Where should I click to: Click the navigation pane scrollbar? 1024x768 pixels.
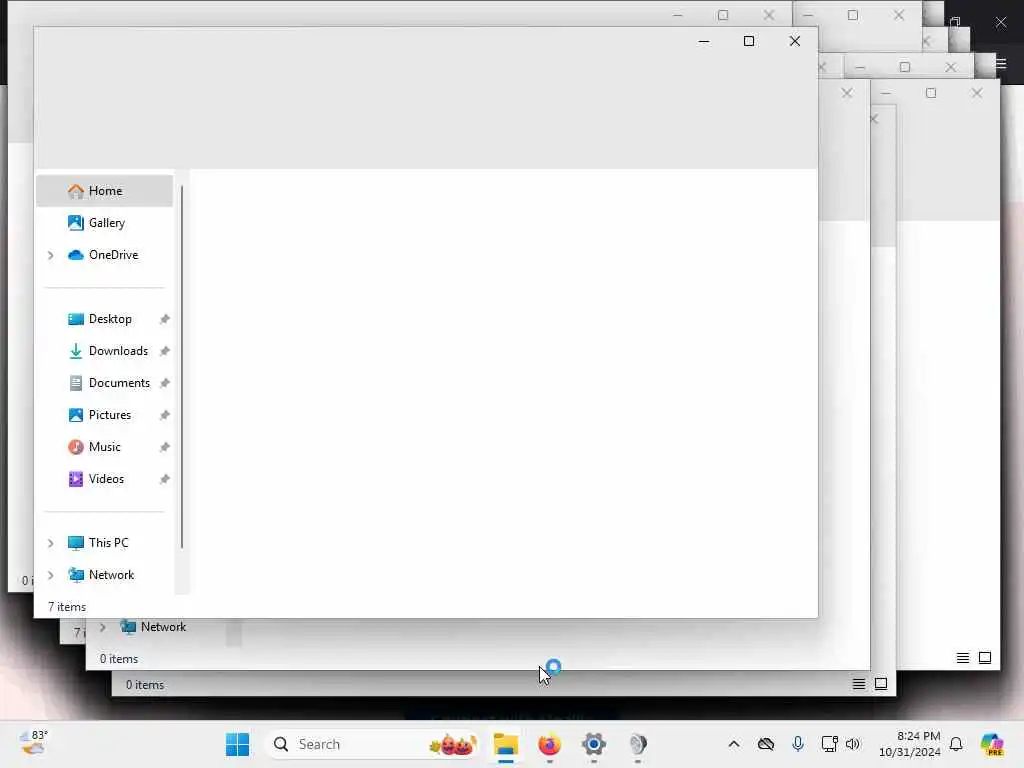(182, 367)
